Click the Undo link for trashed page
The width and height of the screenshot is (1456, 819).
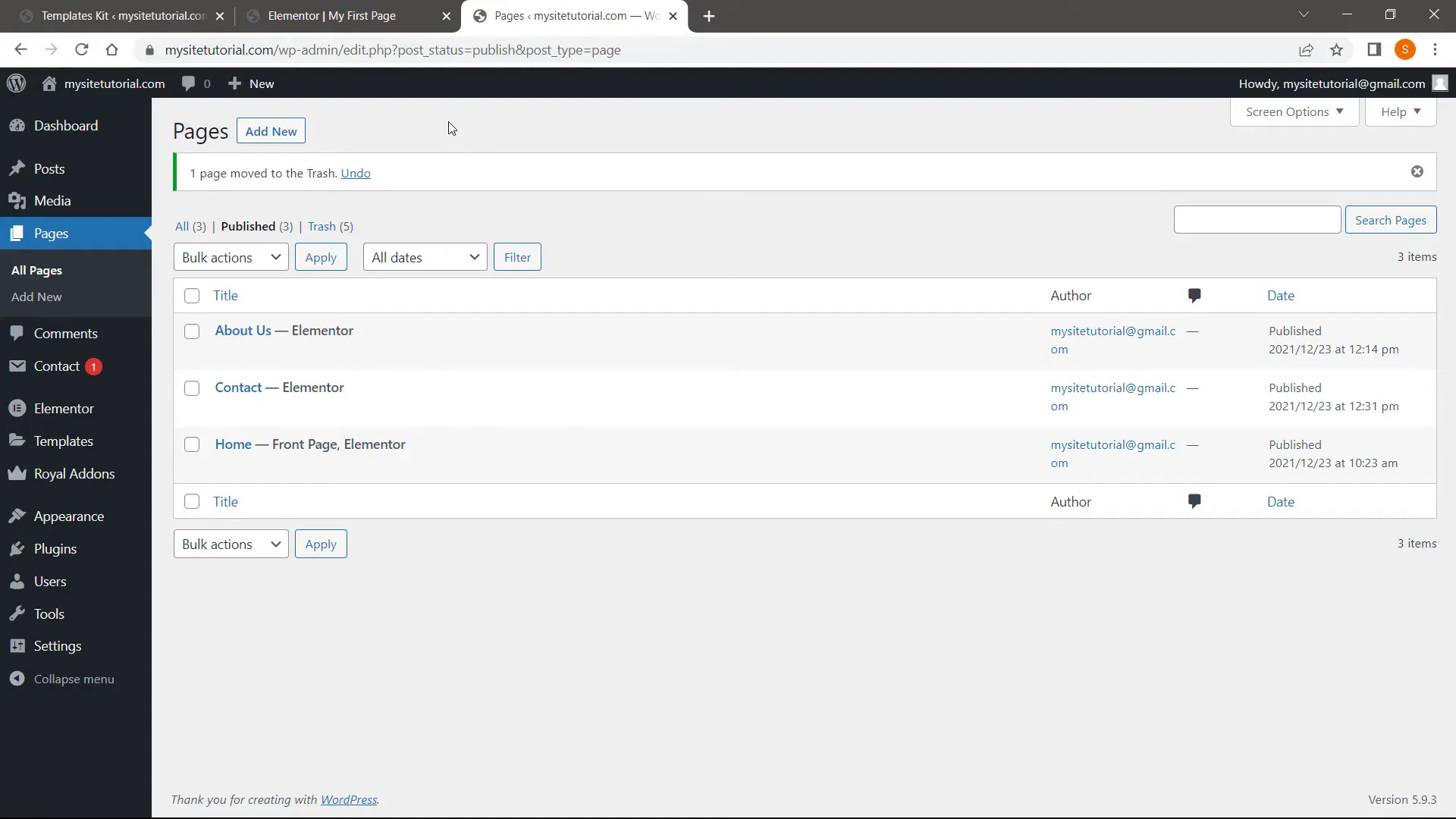[356, 173]
